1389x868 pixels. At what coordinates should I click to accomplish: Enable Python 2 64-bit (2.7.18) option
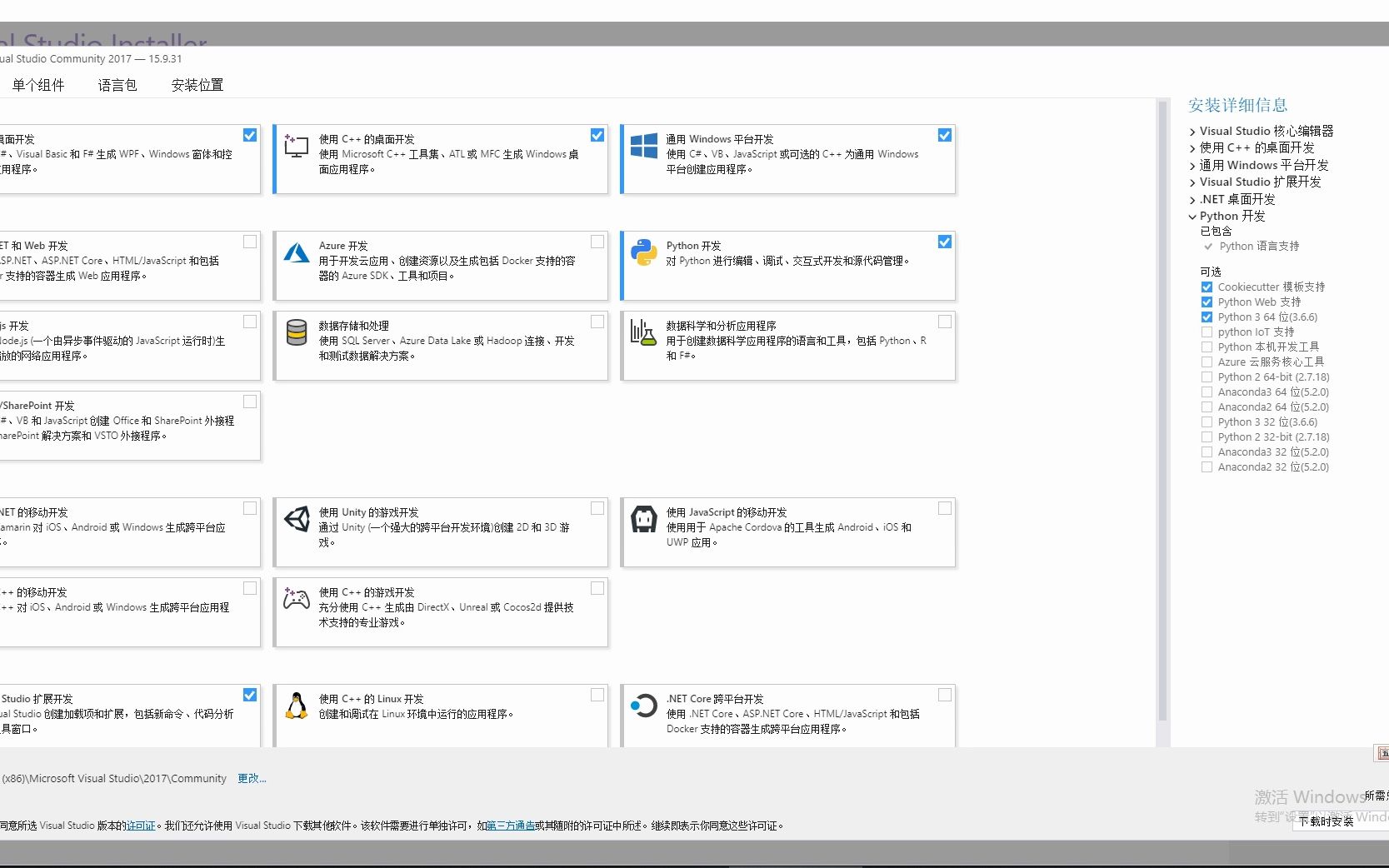point(1207,377)
